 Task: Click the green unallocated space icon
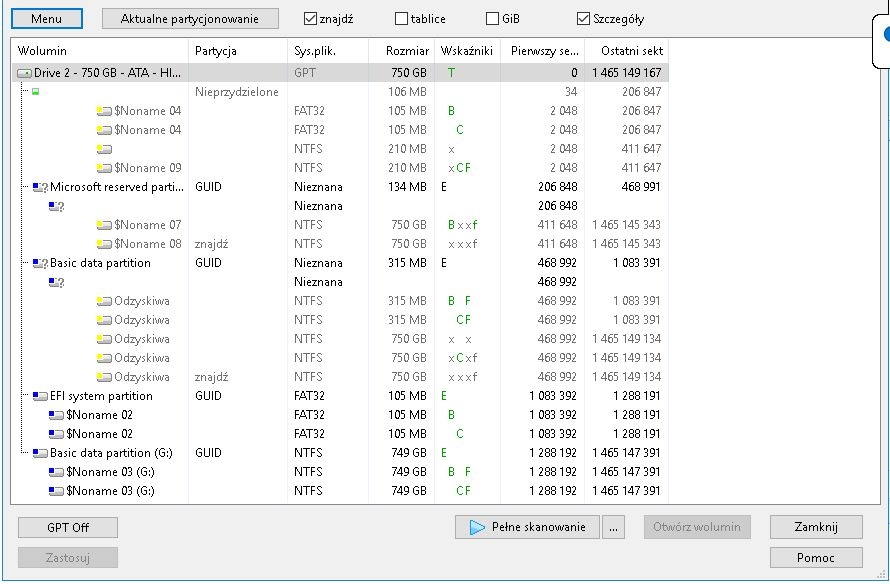click(36, 92)
